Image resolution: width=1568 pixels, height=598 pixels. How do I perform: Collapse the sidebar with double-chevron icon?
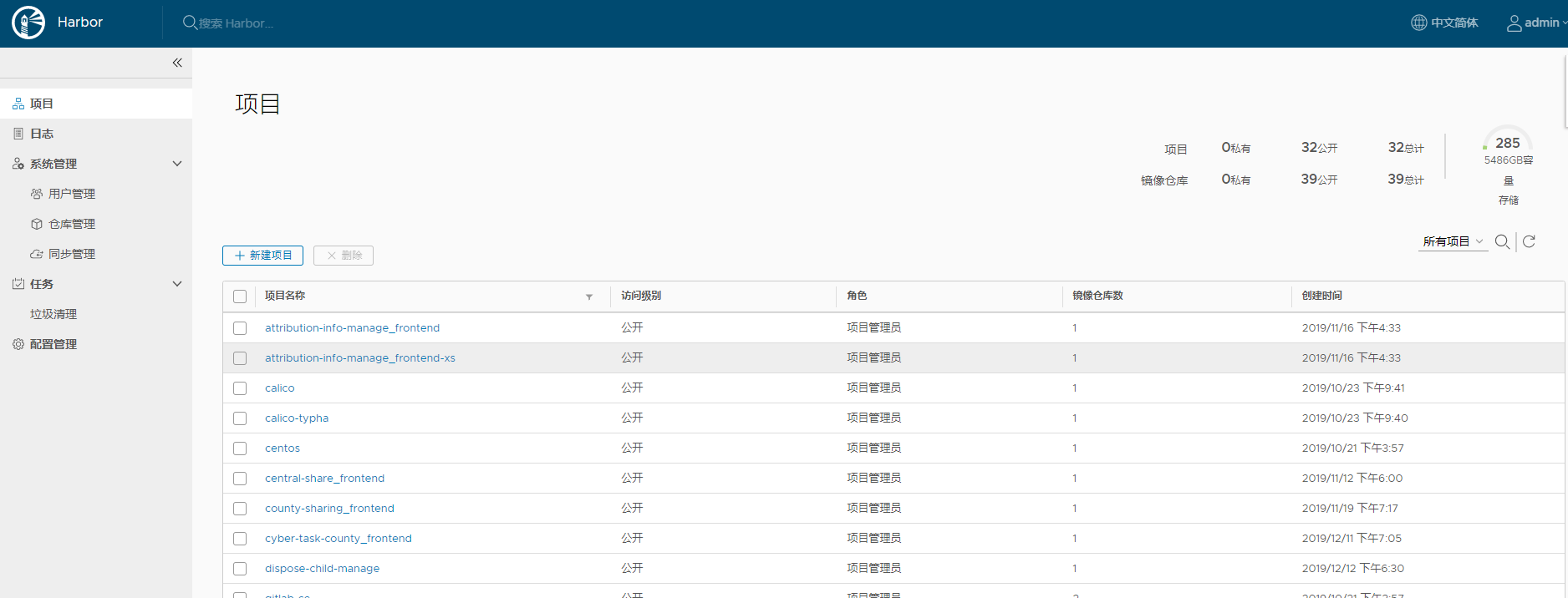[x=177, y=63]
